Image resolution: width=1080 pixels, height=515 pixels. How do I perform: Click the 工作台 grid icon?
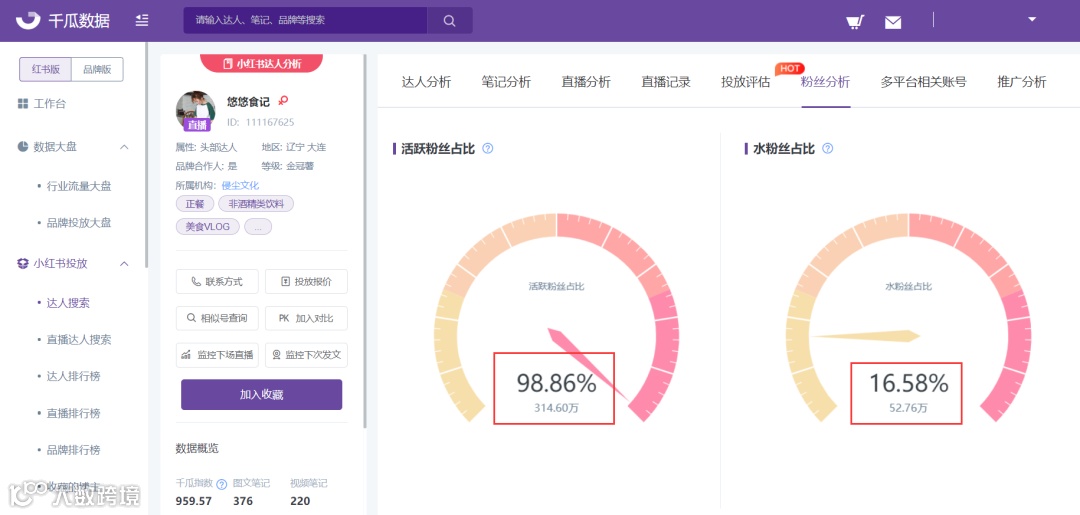[23, 104]
